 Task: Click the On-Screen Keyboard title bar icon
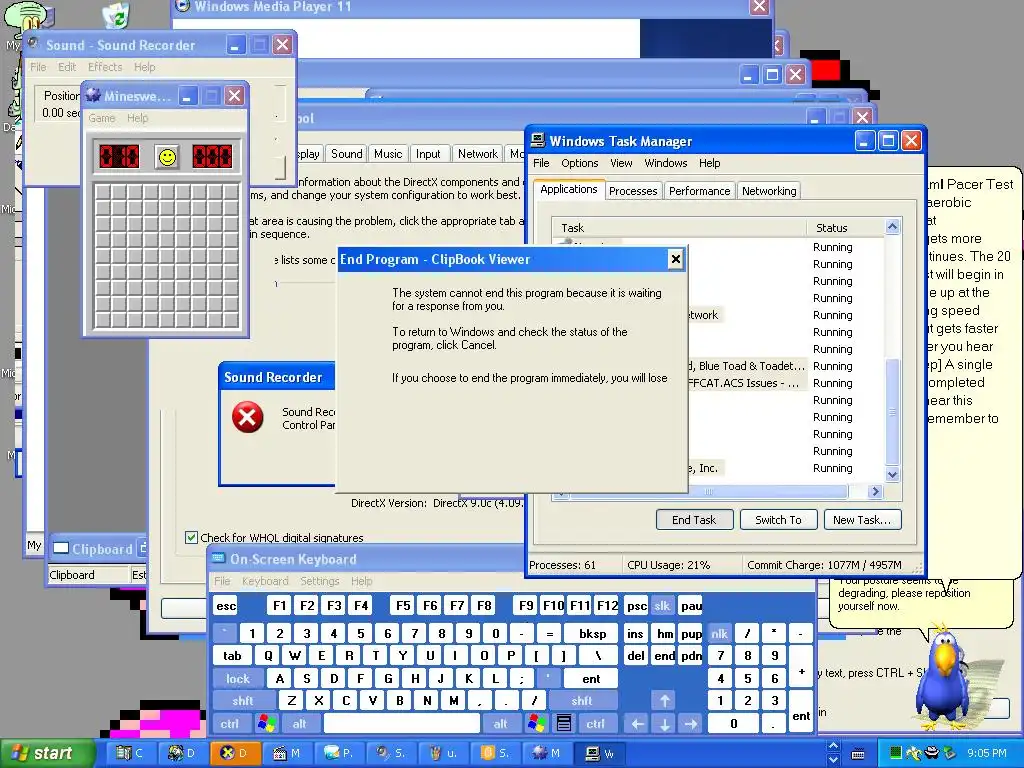(219, 558)
